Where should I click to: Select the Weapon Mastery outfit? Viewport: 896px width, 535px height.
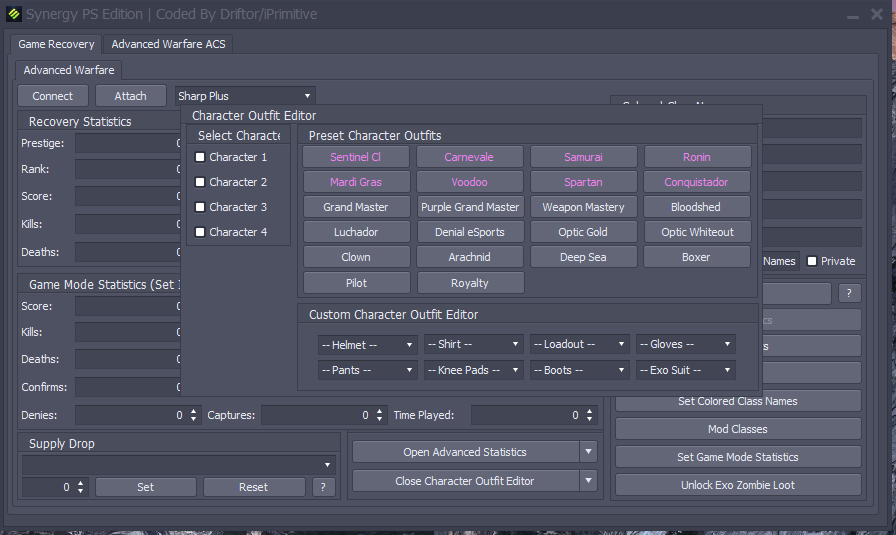[583, 207]
